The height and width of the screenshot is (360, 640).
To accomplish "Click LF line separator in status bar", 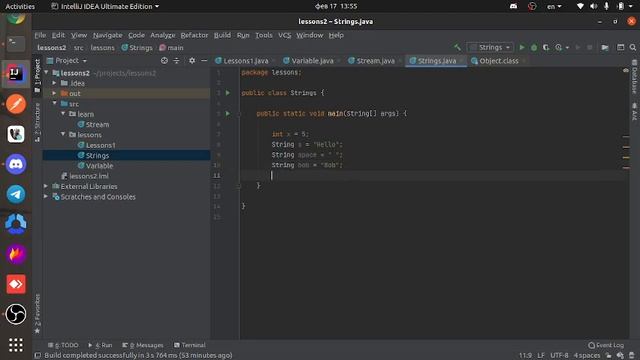I will [x=541, y=356].
